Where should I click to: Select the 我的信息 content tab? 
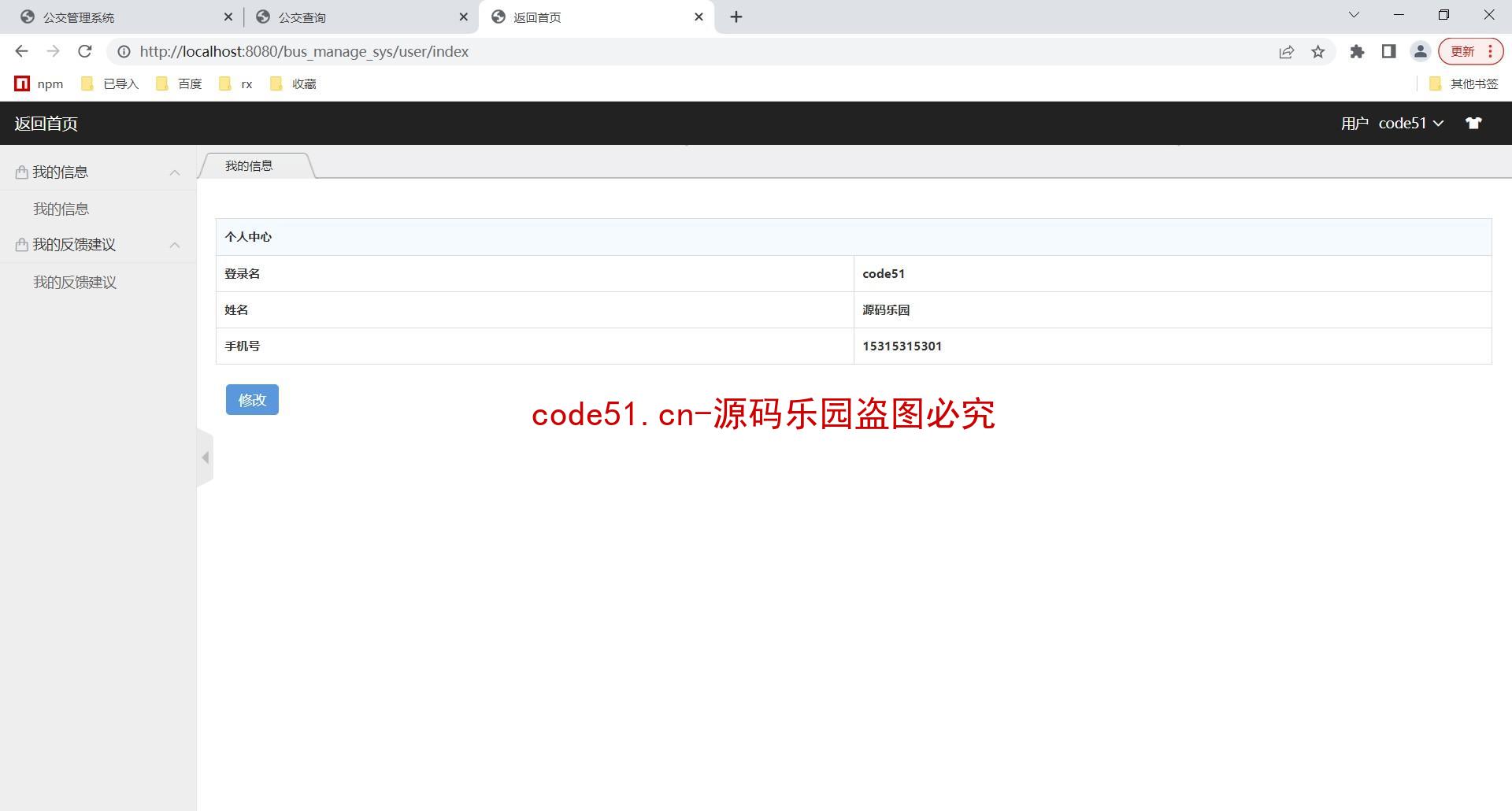[256, 166]
